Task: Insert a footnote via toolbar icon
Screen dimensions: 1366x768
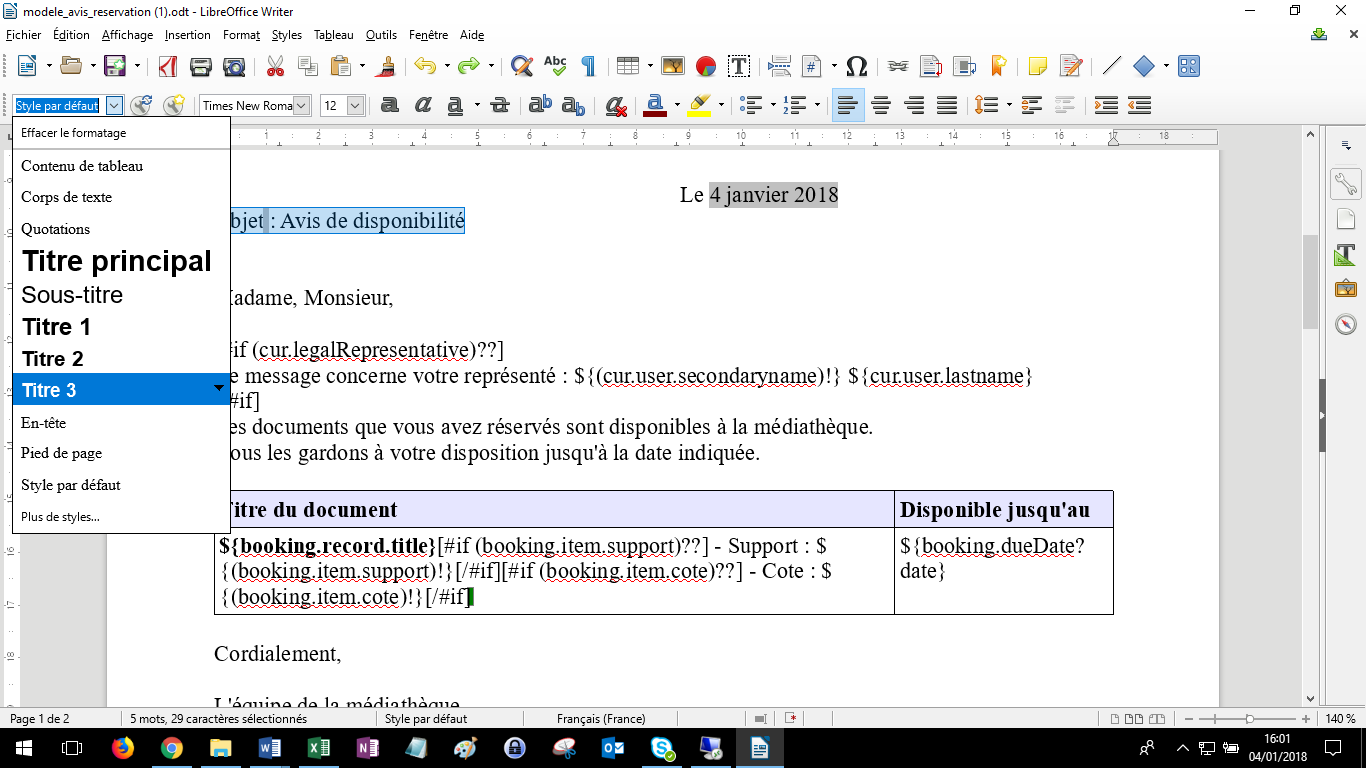Action: pyautogui.click(x=930, y=66)
